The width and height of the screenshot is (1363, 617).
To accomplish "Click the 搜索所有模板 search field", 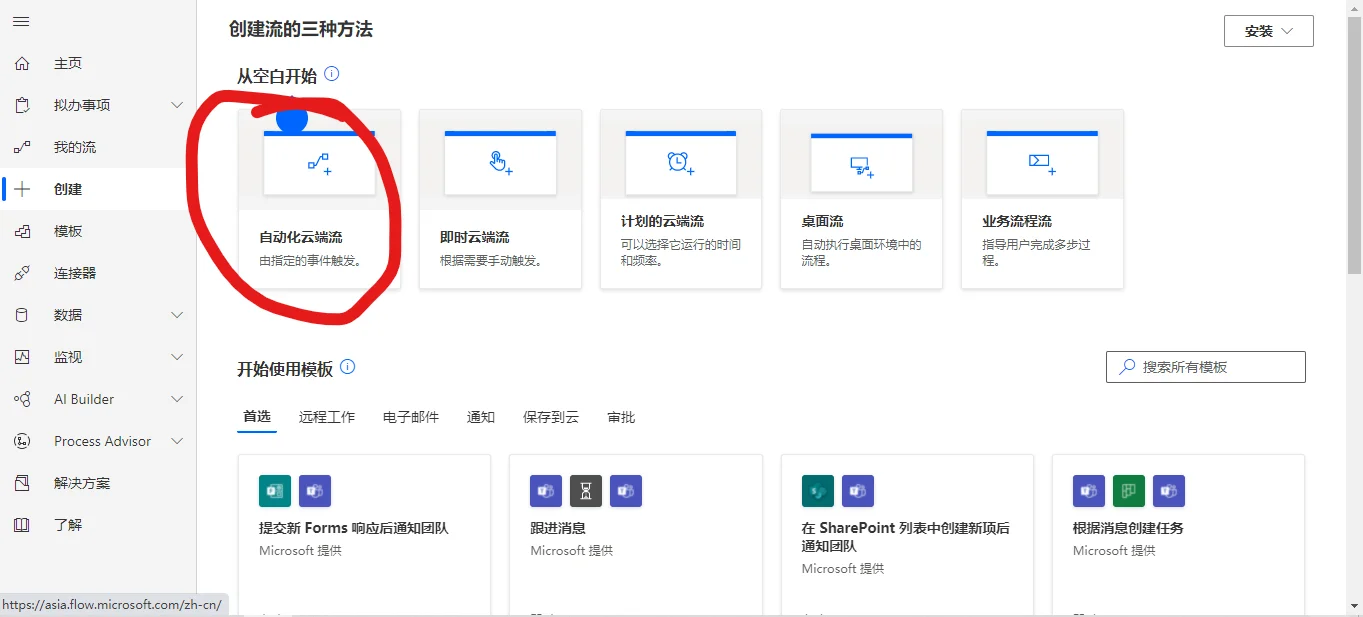I will click(1204, 366).
